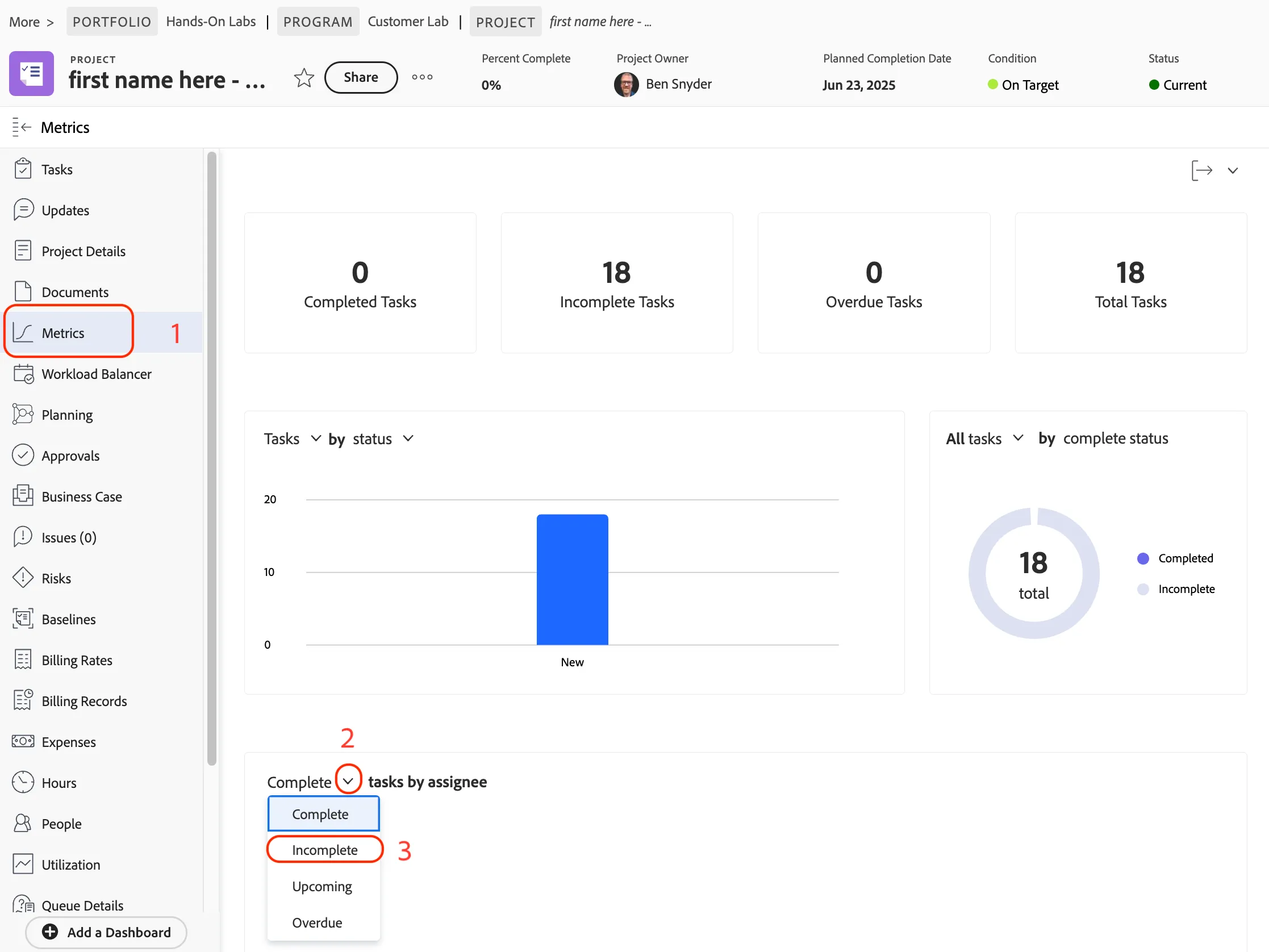This screenshot has width=1269, height=952.
Task: Select Complete in the dropdown list
Action: 324,814
